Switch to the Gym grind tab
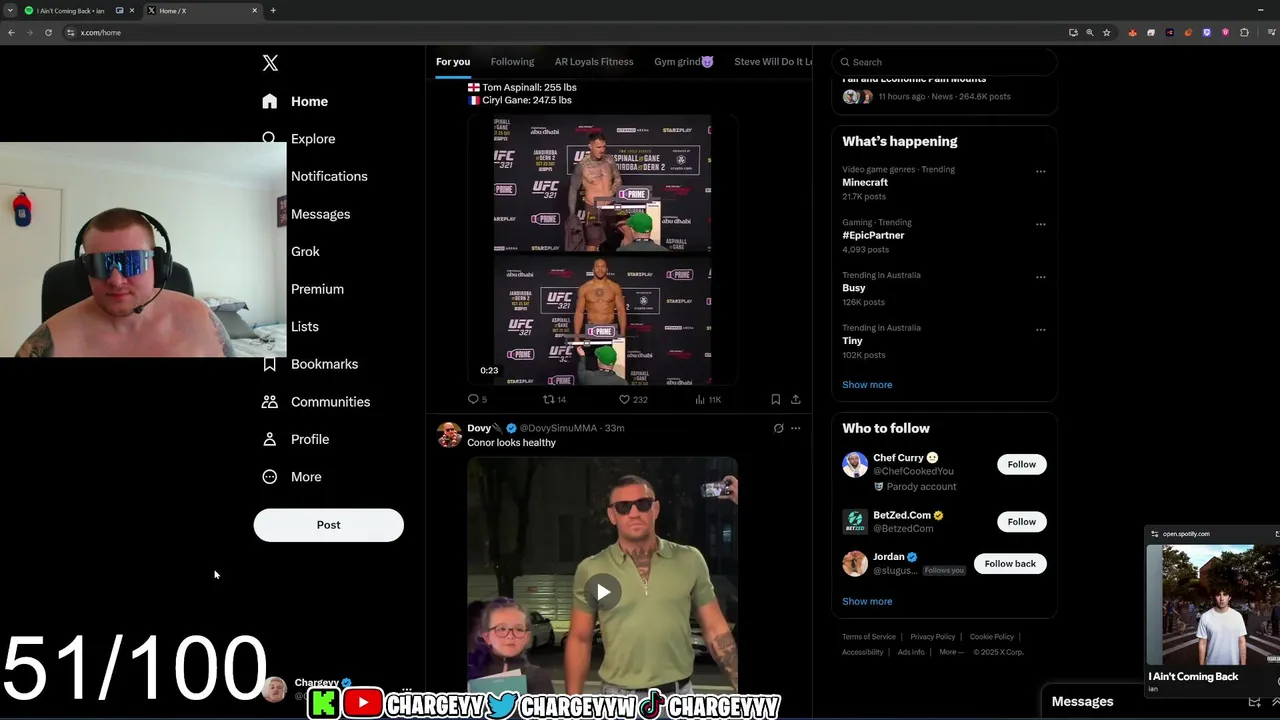This screenshot has height=720, width=1280. click(x=684, y=62)
